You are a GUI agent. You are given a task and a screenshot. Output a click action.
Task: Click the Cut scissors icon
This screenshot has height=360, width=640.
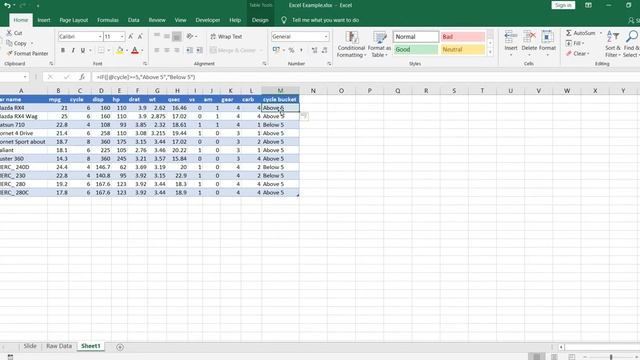[9, 33]
